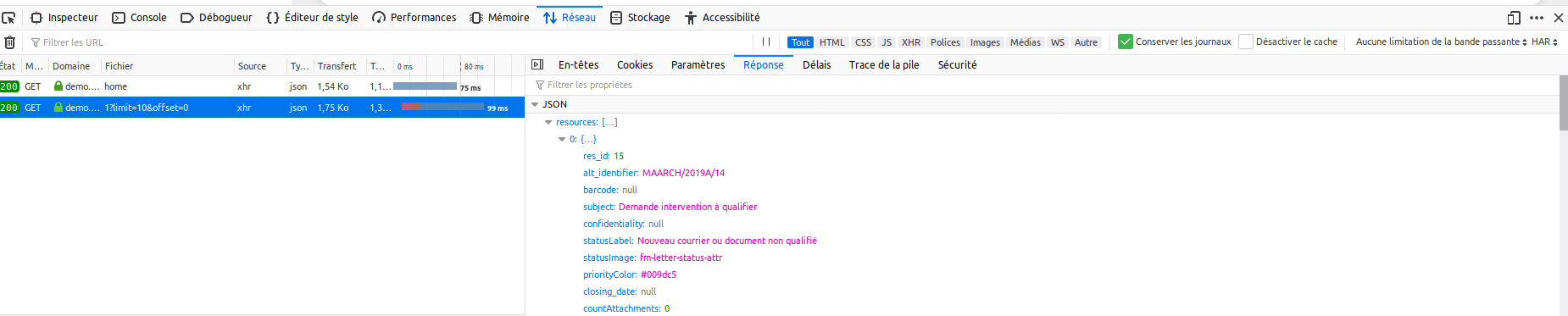
Task: Pause network recording
Action: (x=766, y=42)
